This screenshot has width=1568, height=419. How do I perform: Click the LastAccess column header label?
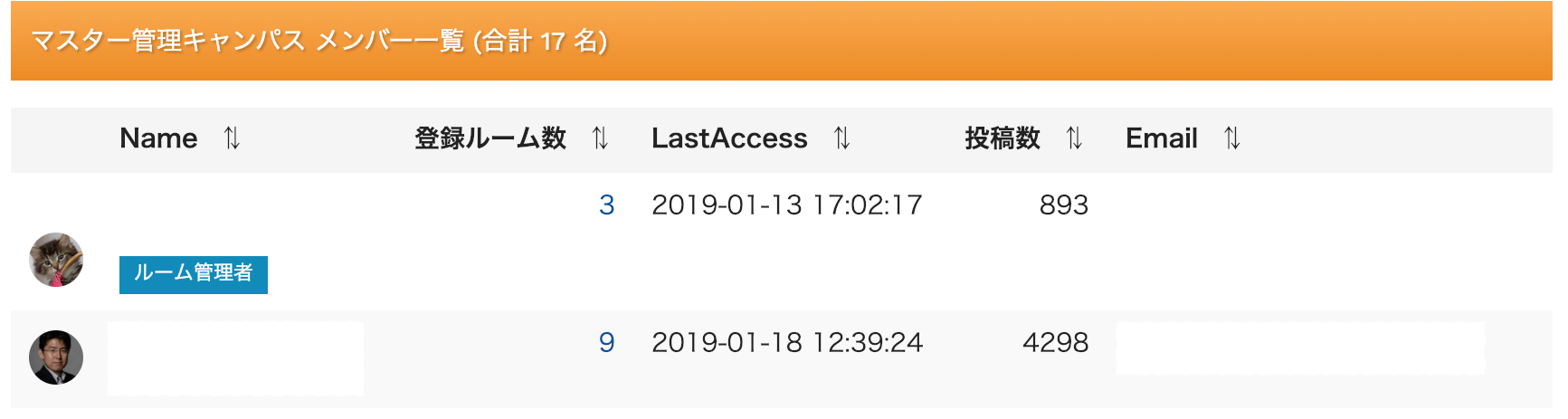click(x=729, y=138)
